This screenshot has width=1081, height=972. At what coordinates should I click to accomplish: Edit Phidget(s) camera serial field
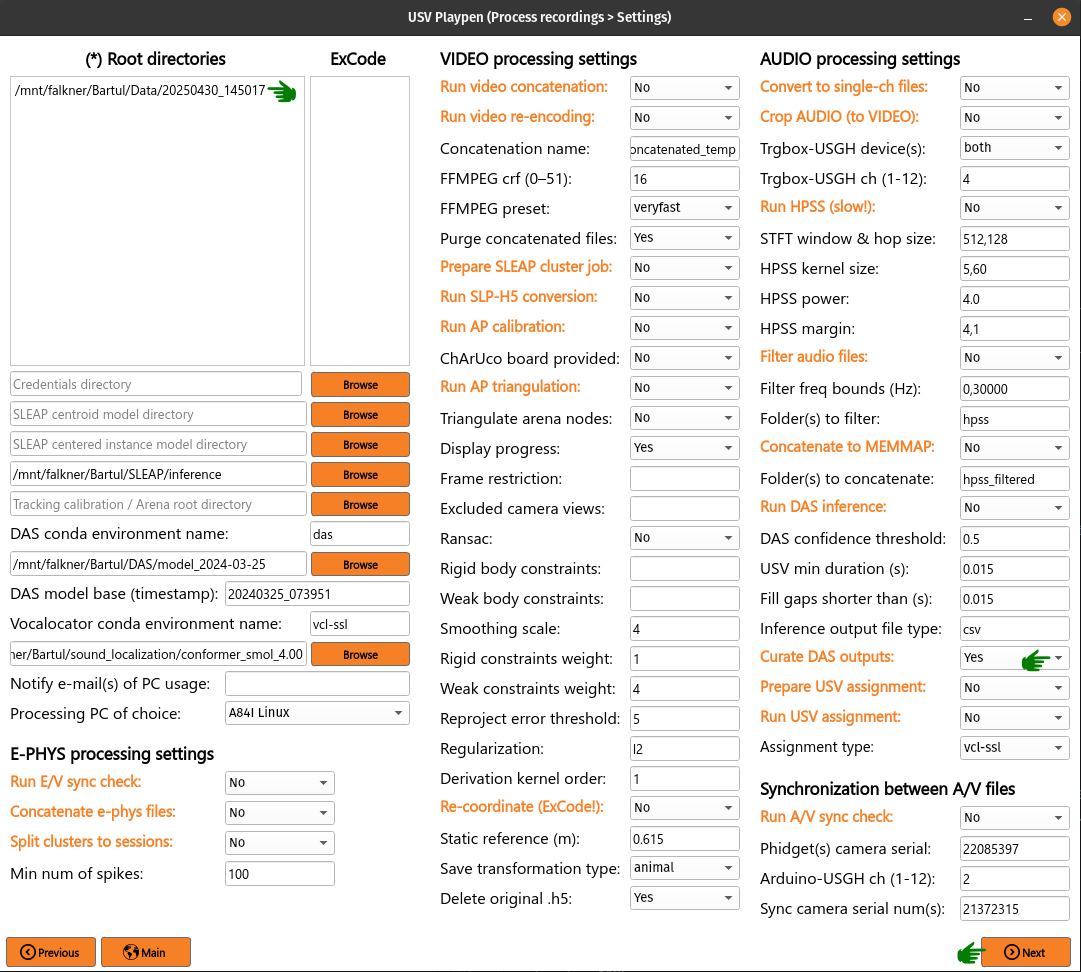pyautogui.click(x=1014, y=849)
